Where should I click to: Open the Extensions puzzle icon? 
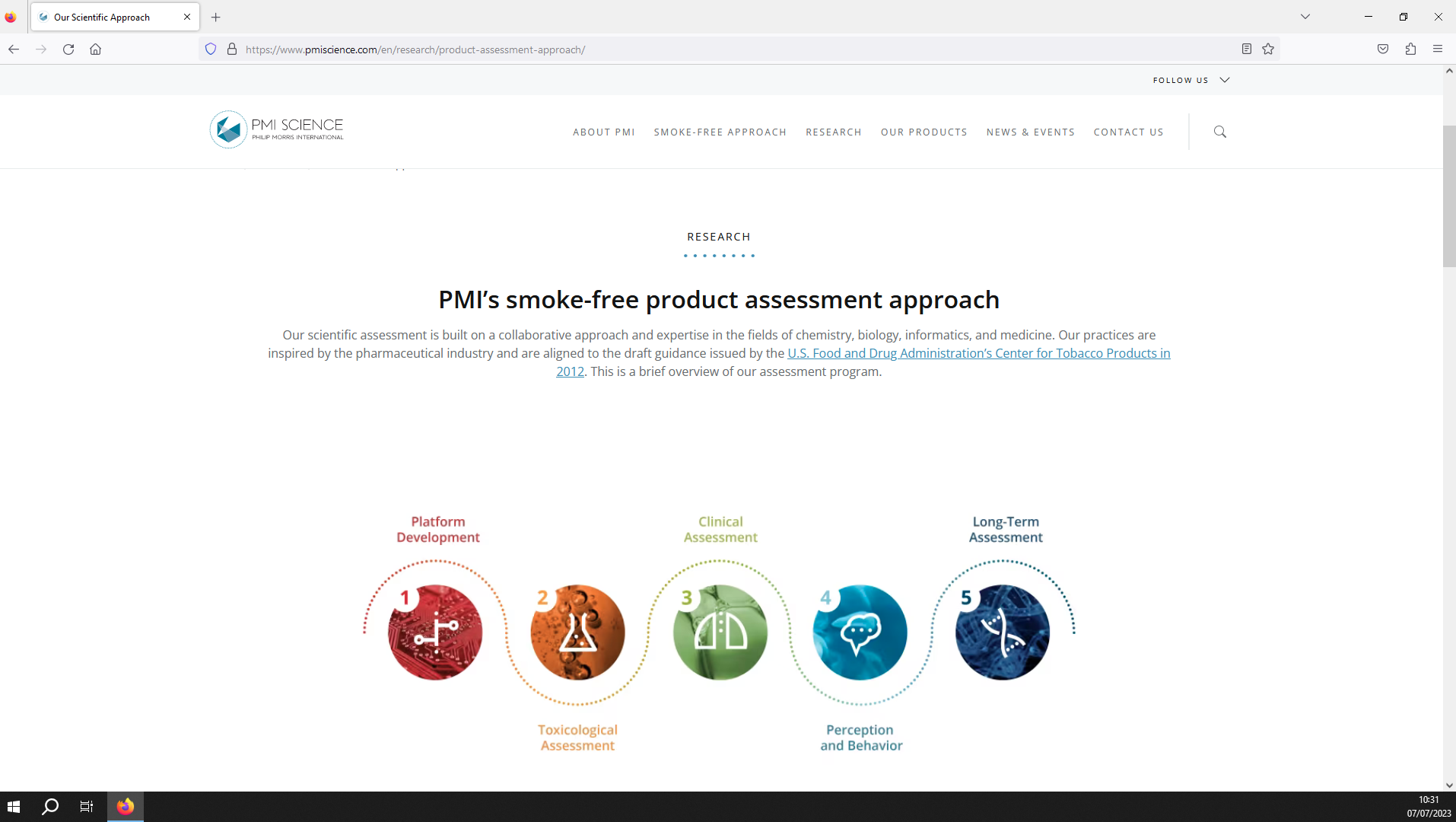click(1410, 49)
